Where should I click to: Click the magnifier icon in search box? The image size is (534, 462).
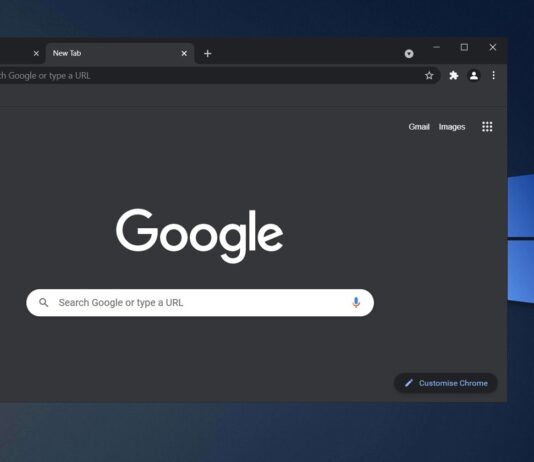click(x=44, y=302)
